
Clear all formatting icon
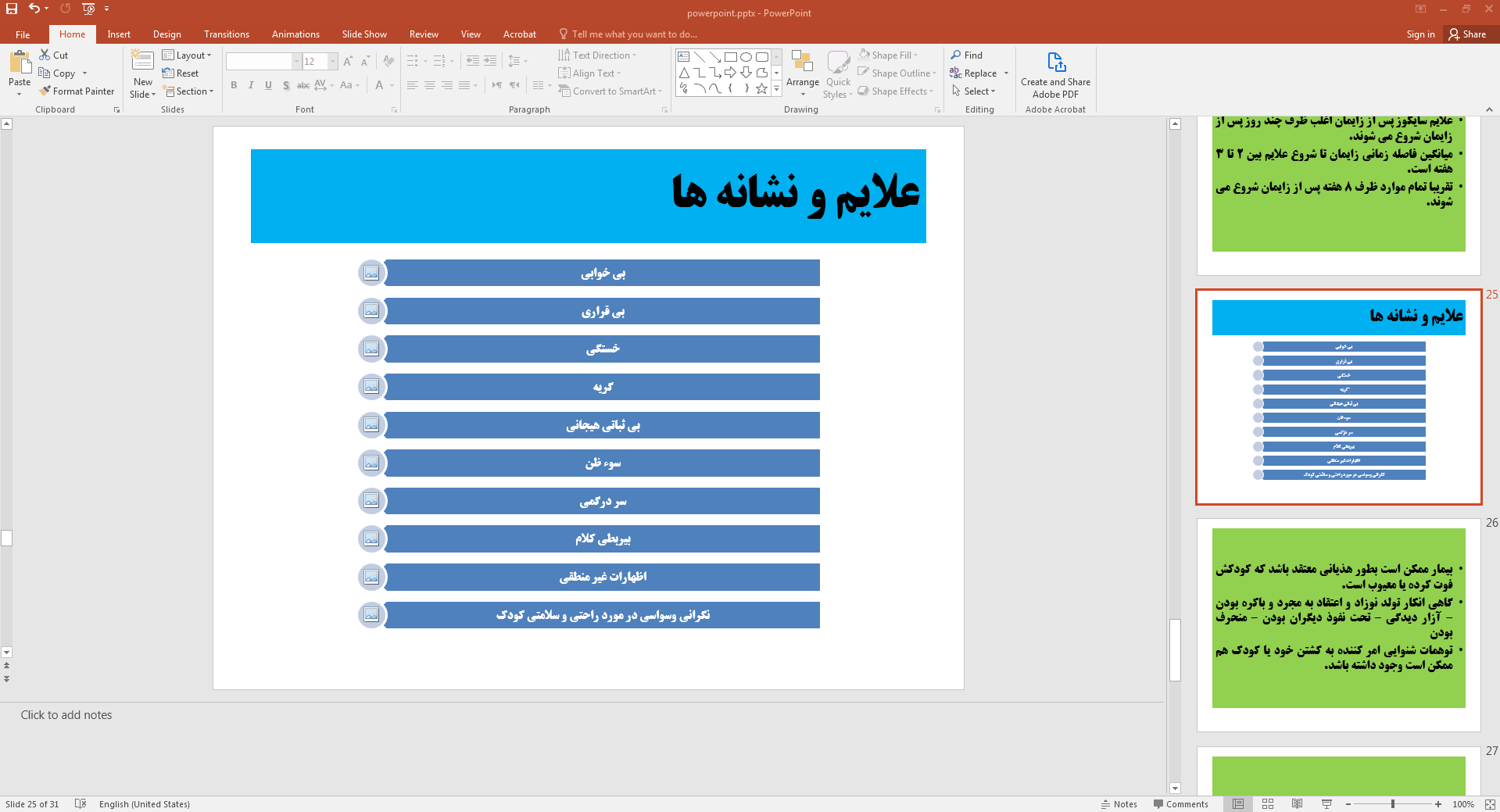(388, 61)
